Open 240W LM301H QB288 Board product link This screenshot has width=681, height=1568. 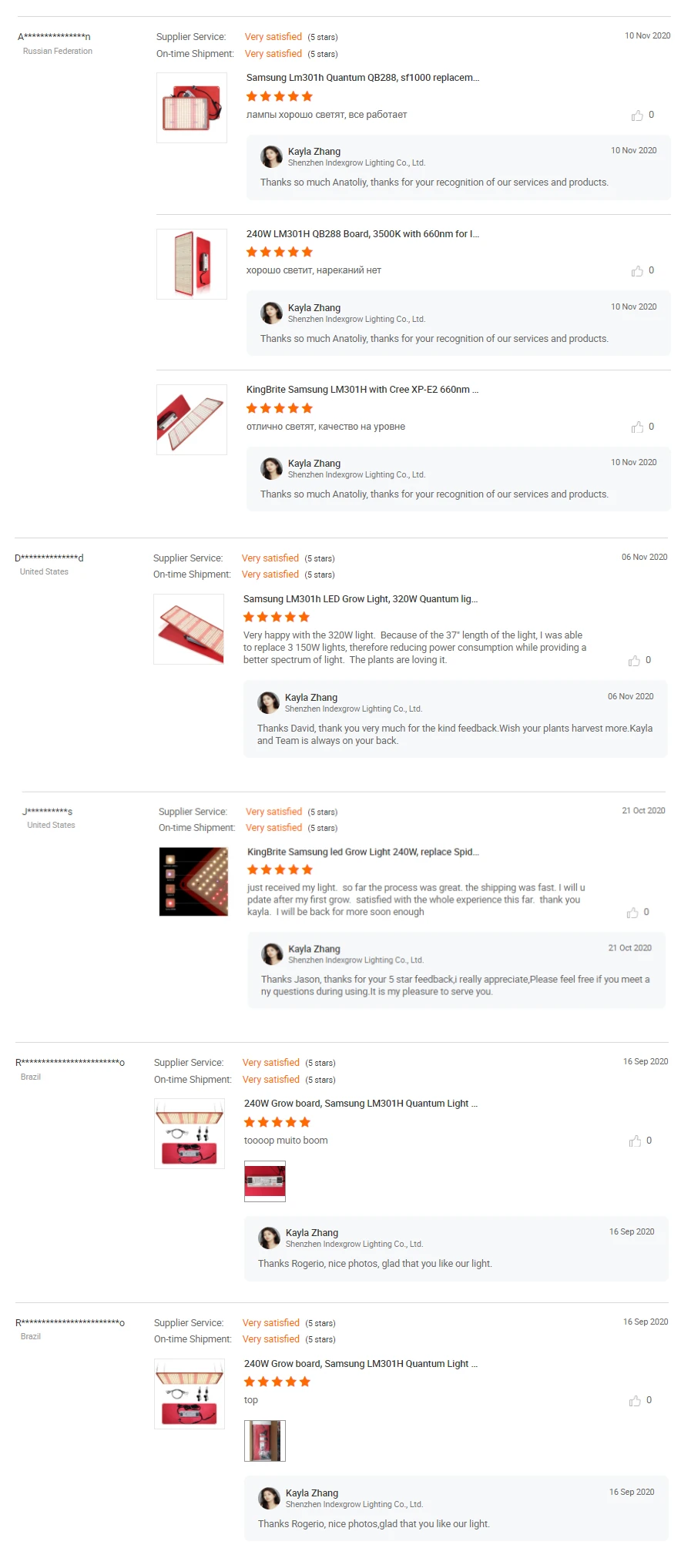click(363, 234)
